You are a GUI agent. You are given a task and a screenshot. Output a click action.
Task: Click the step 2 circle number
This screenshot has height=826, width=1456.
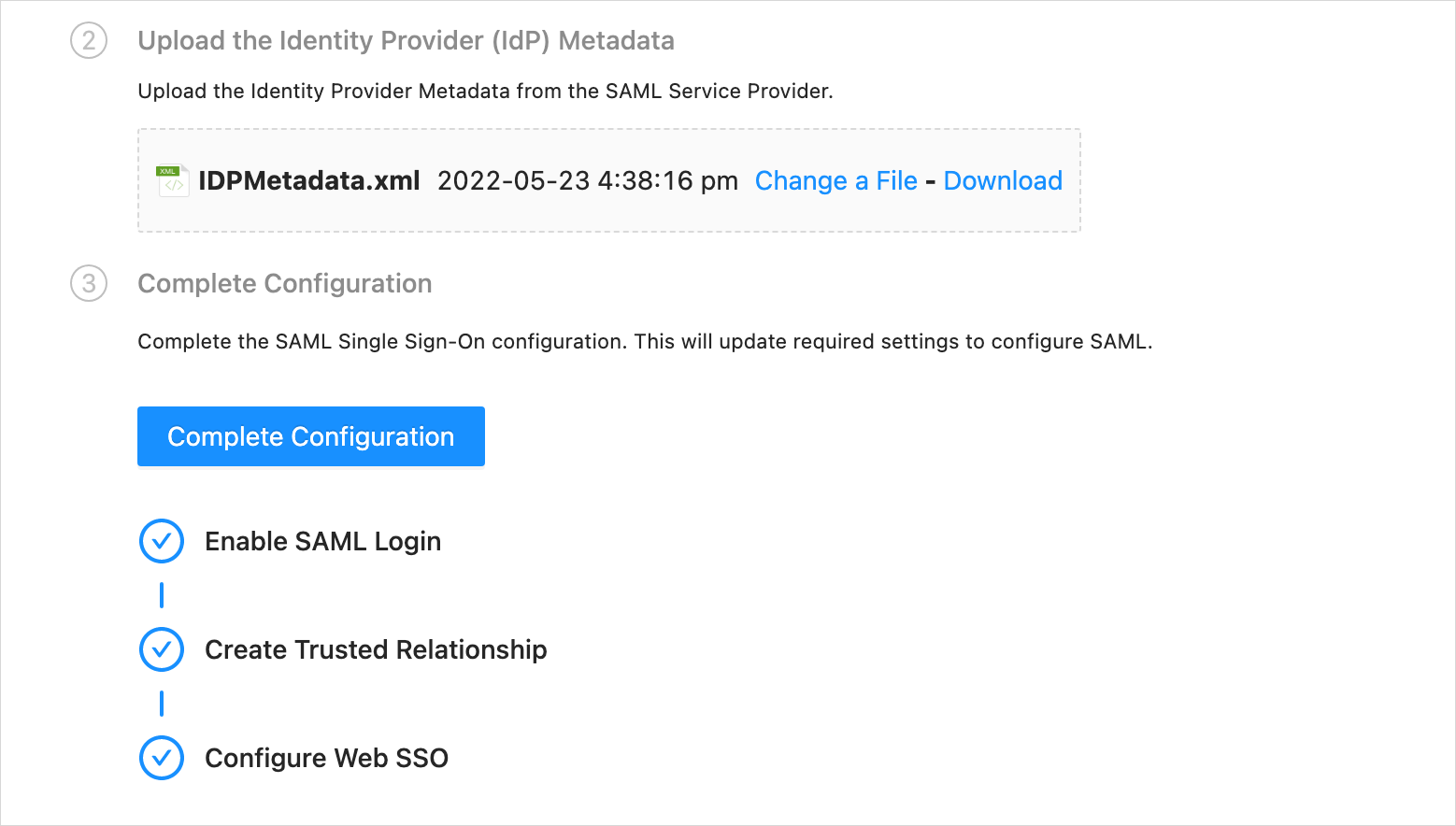89,41
